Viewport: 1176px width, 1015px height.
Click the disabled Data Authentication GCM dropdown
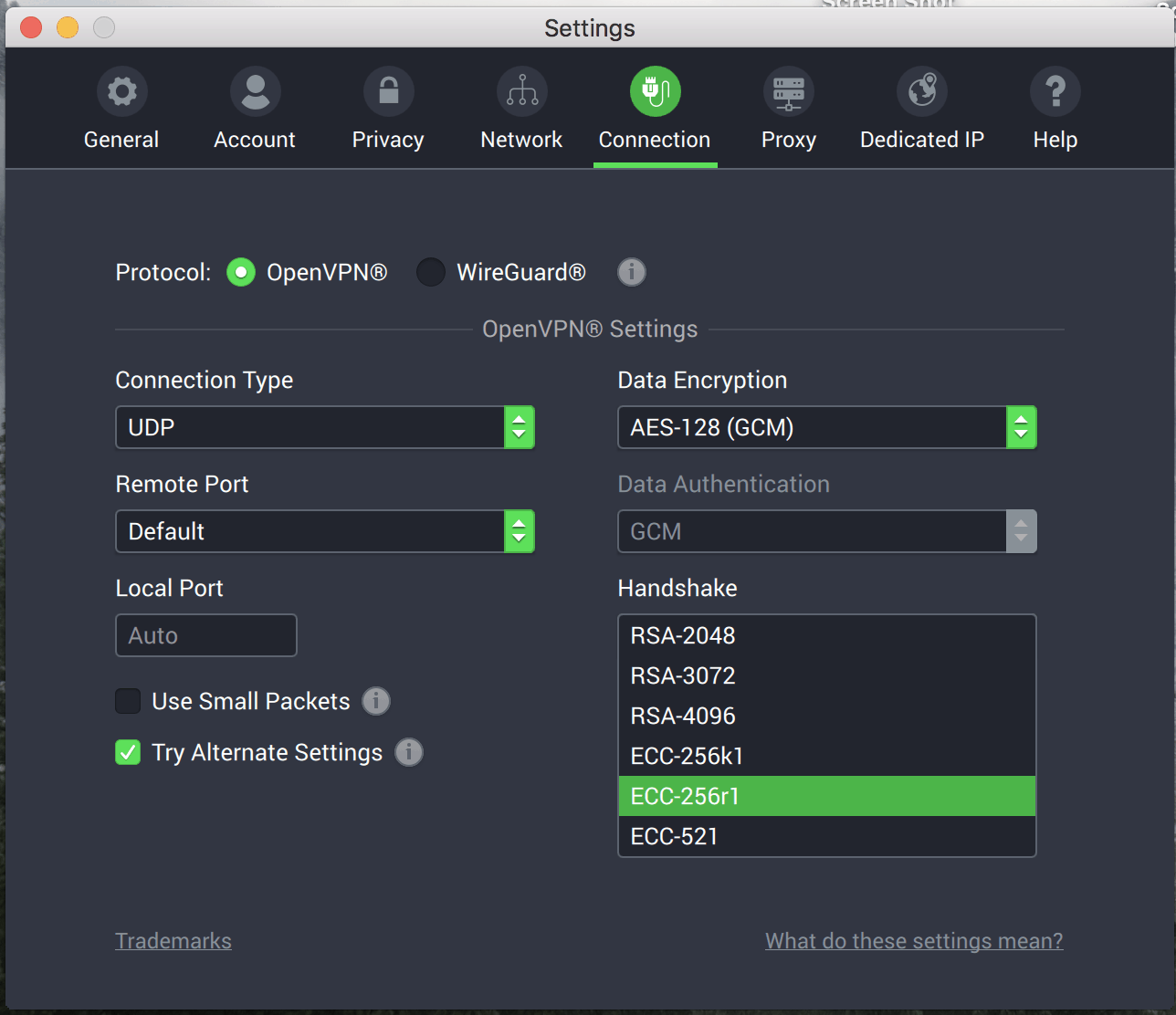[827, 531]
